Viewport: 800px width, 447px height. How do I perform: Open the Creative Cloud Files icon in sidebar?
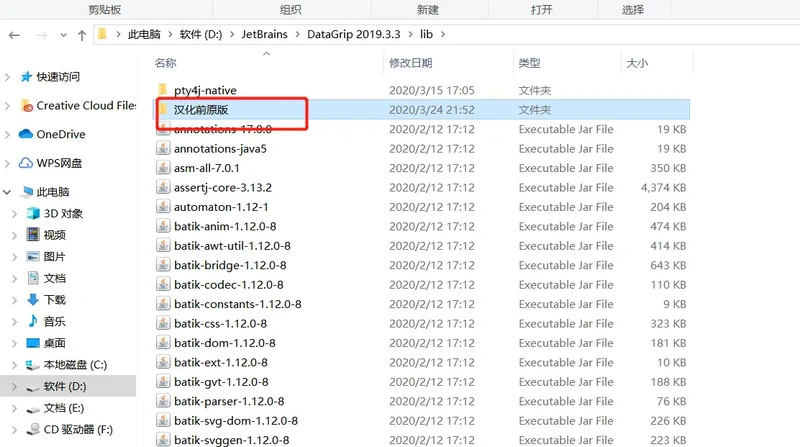tap(27, 106)
